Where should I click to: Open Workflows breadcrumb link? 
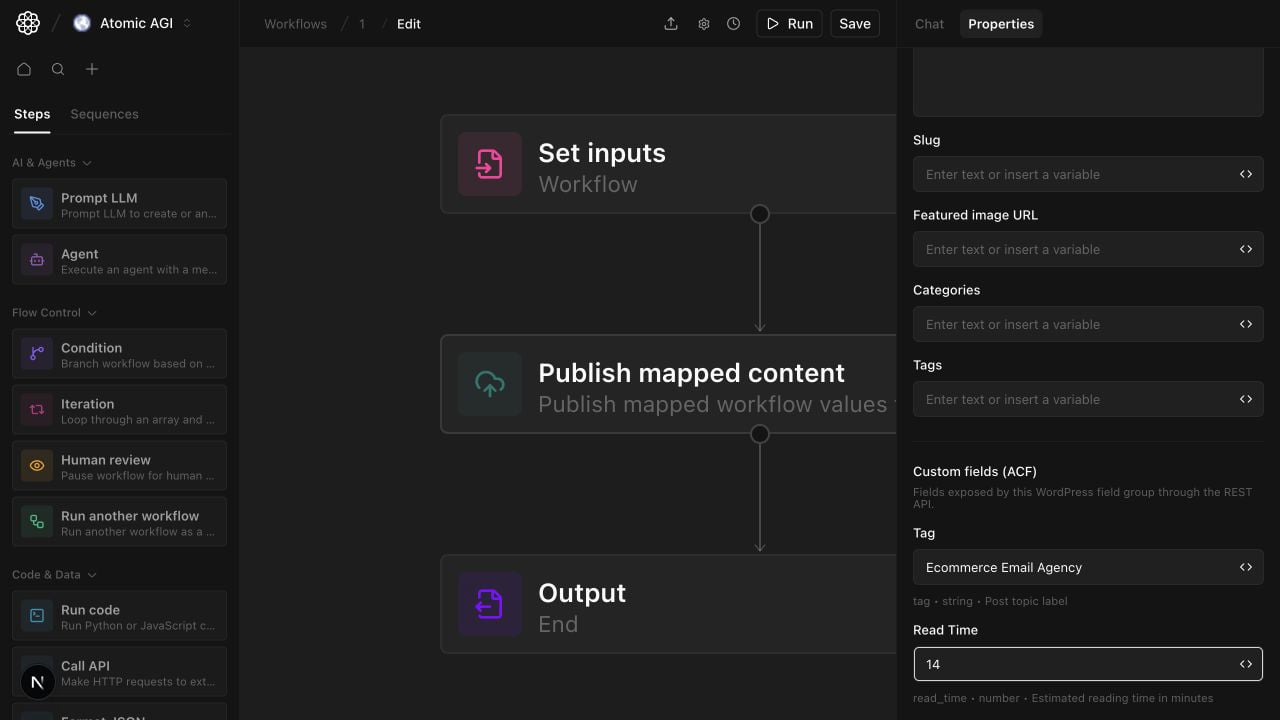(295, 24)
